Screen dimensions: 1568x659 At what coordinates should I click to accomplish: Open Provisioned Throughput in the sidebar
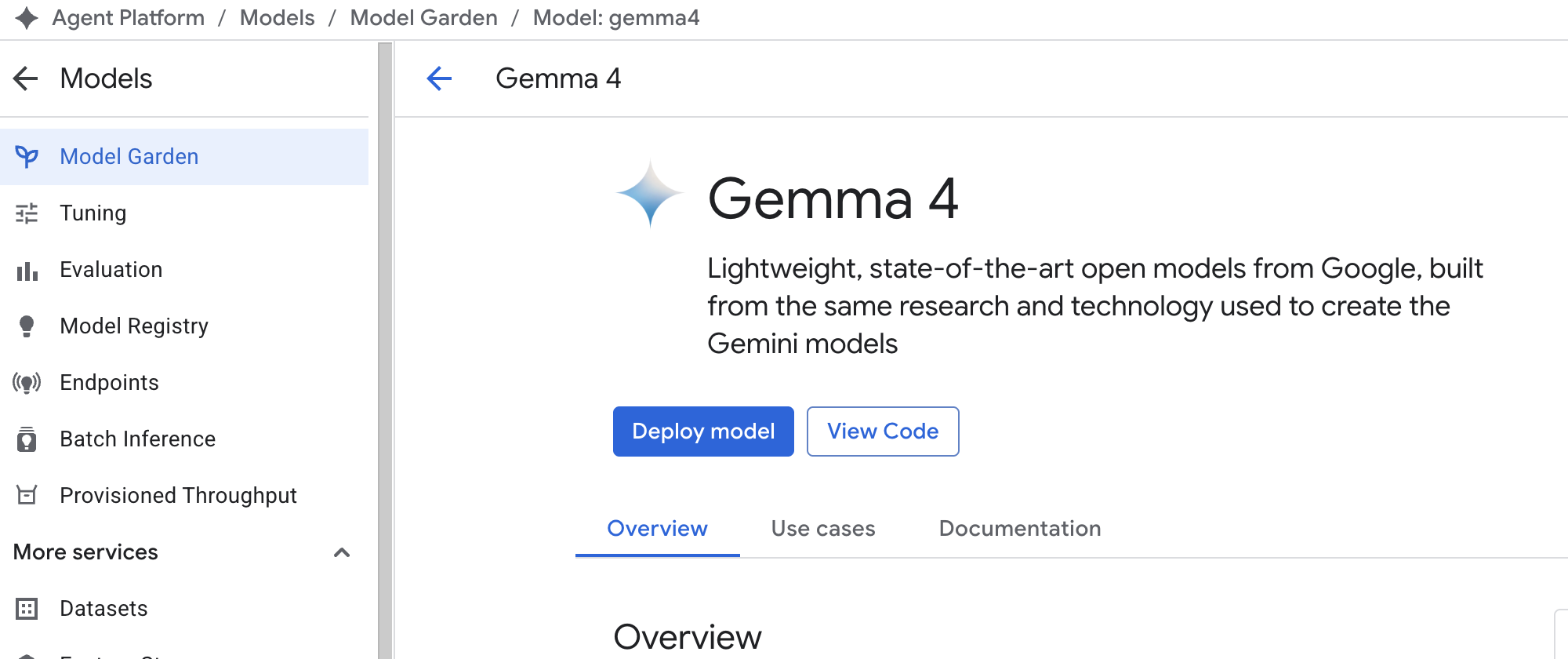(184, 496)
